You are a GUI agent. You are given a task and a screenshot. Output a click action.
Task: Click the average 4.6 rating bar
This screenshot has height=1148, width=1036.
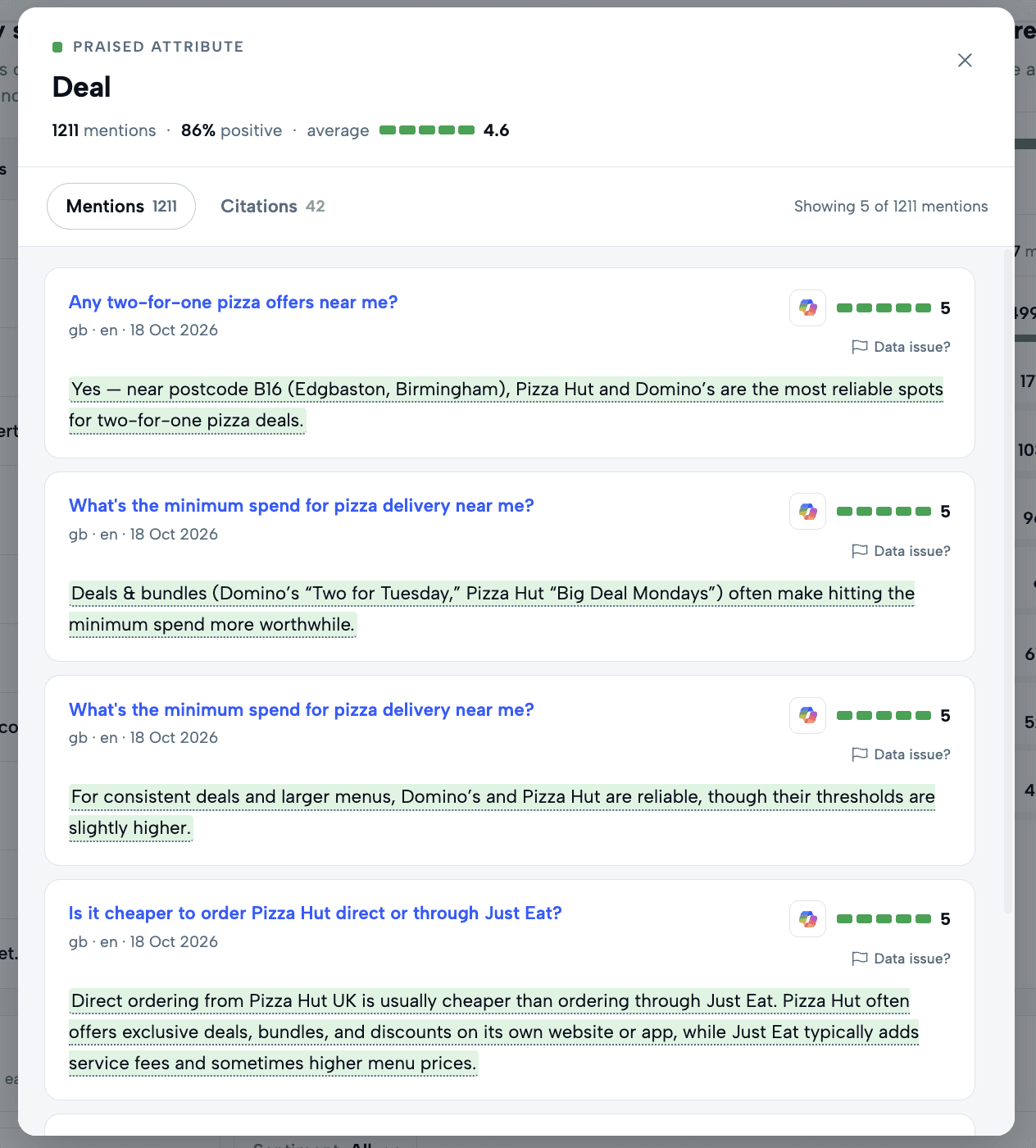[427, 130]
